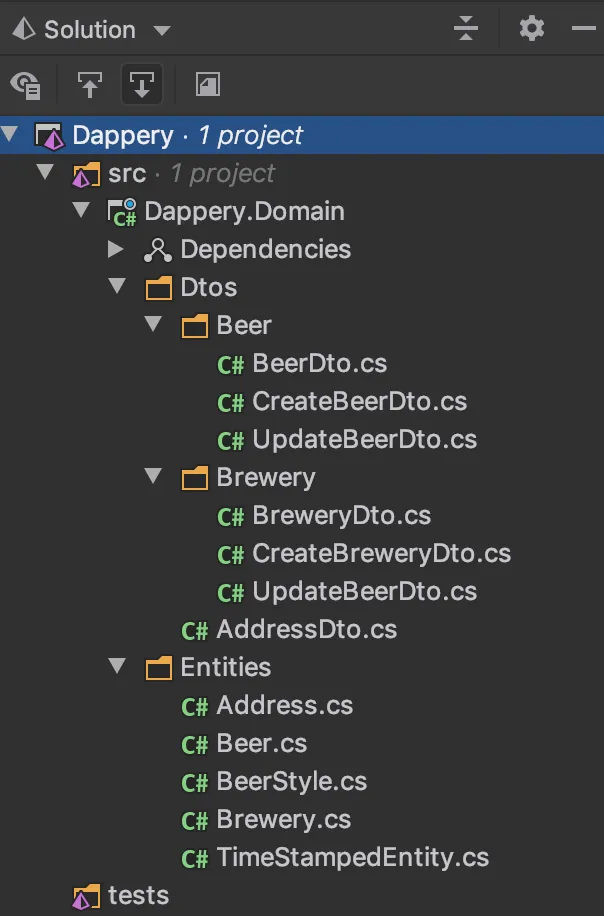
Task: Select the Entities folder label
Action: (225, 667)
